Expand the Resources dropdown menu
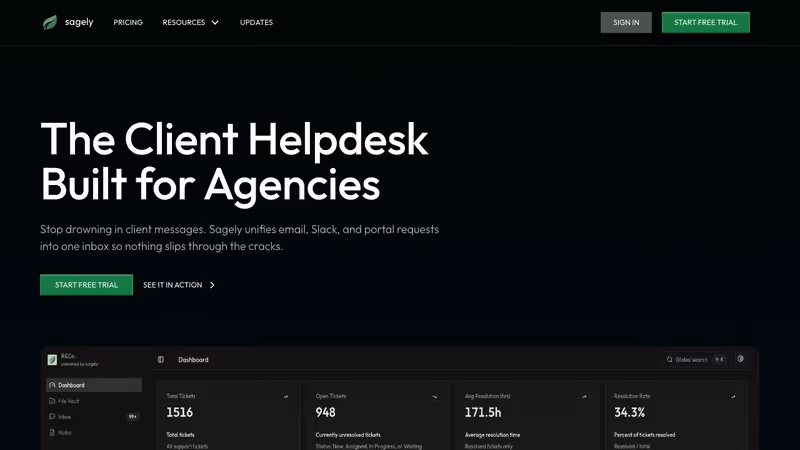Screen dimensions: 800x450 click(190, 22)
